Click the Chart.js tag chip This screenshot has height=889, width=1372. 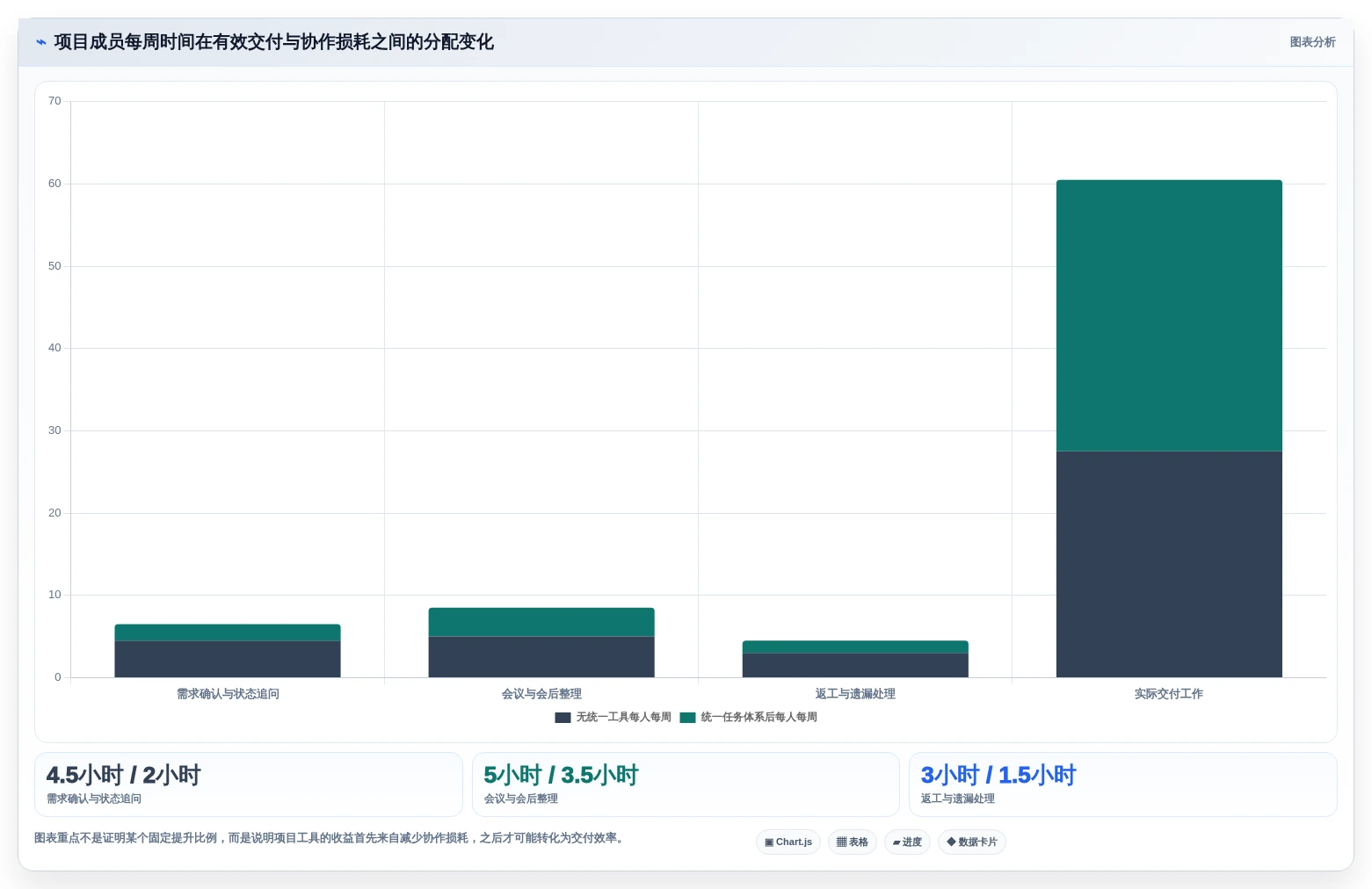(788, 842)
